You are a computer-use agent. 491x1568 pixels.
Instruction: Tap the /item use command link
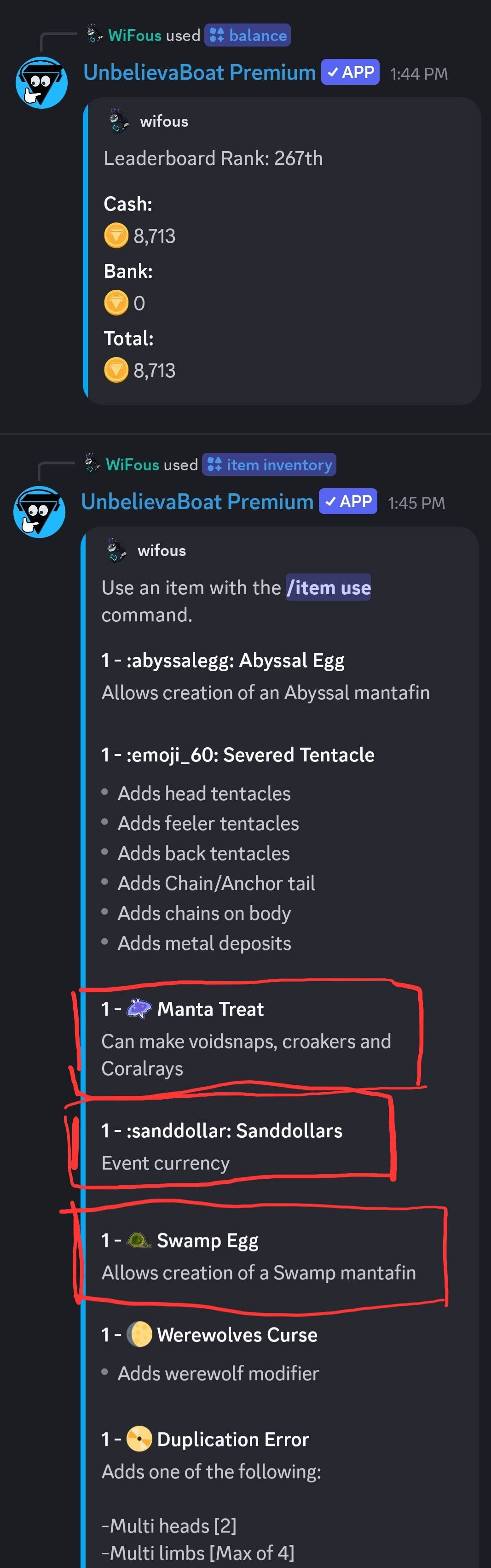click(x=329, y=587)
